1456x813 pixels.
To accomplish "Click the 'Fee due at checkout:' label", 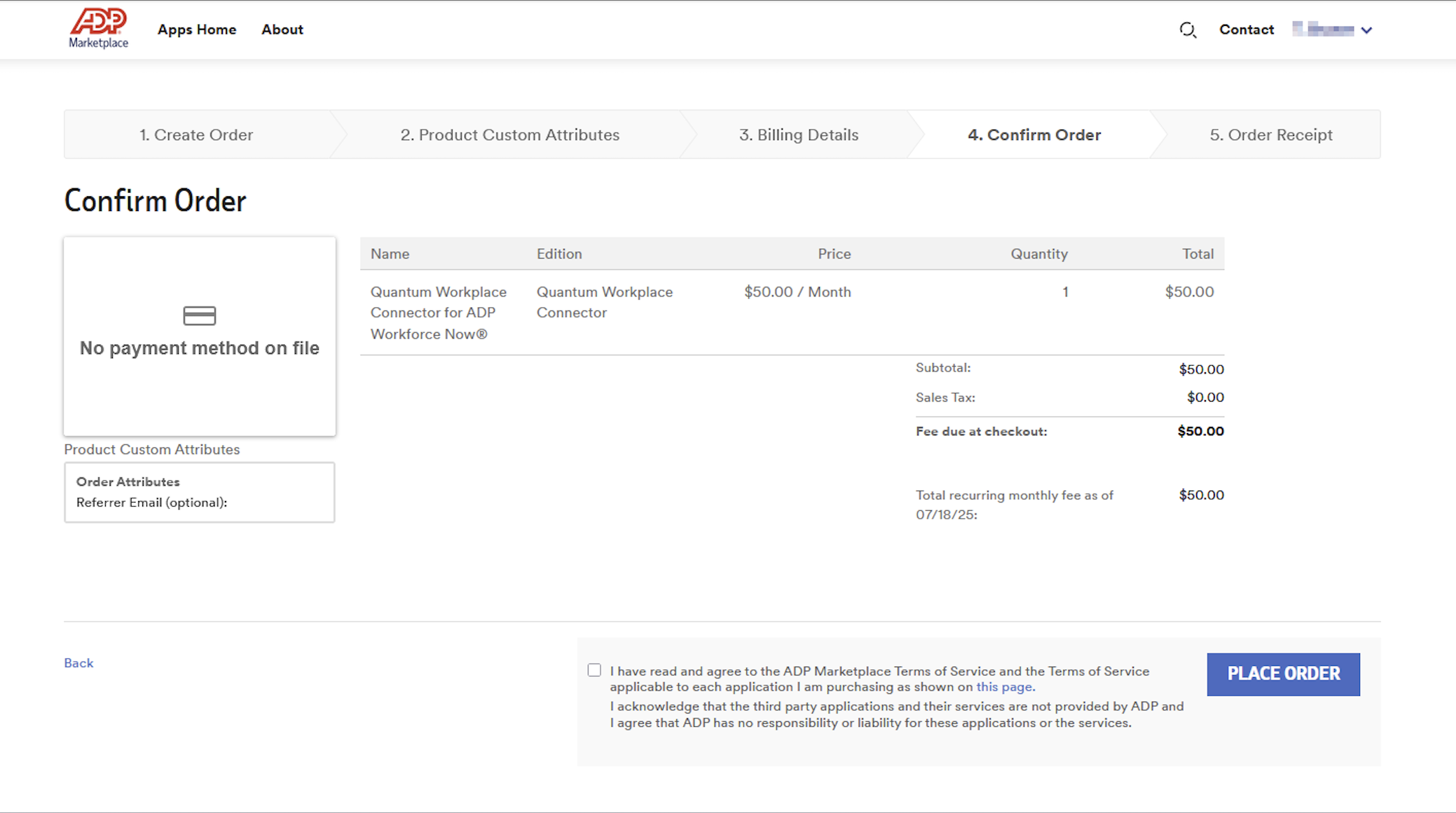I will point(981,431).
